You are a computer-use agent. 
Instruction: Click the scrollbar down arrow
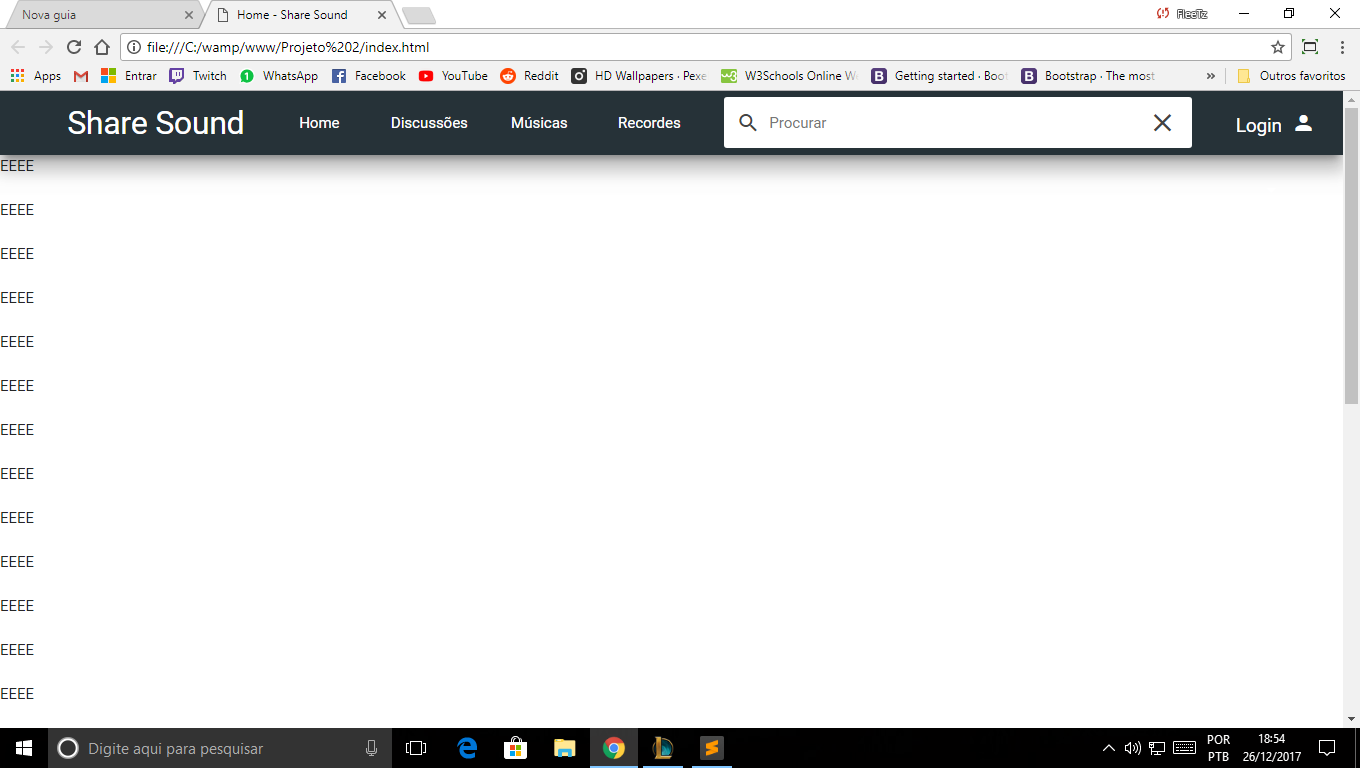coord(1351,718)
